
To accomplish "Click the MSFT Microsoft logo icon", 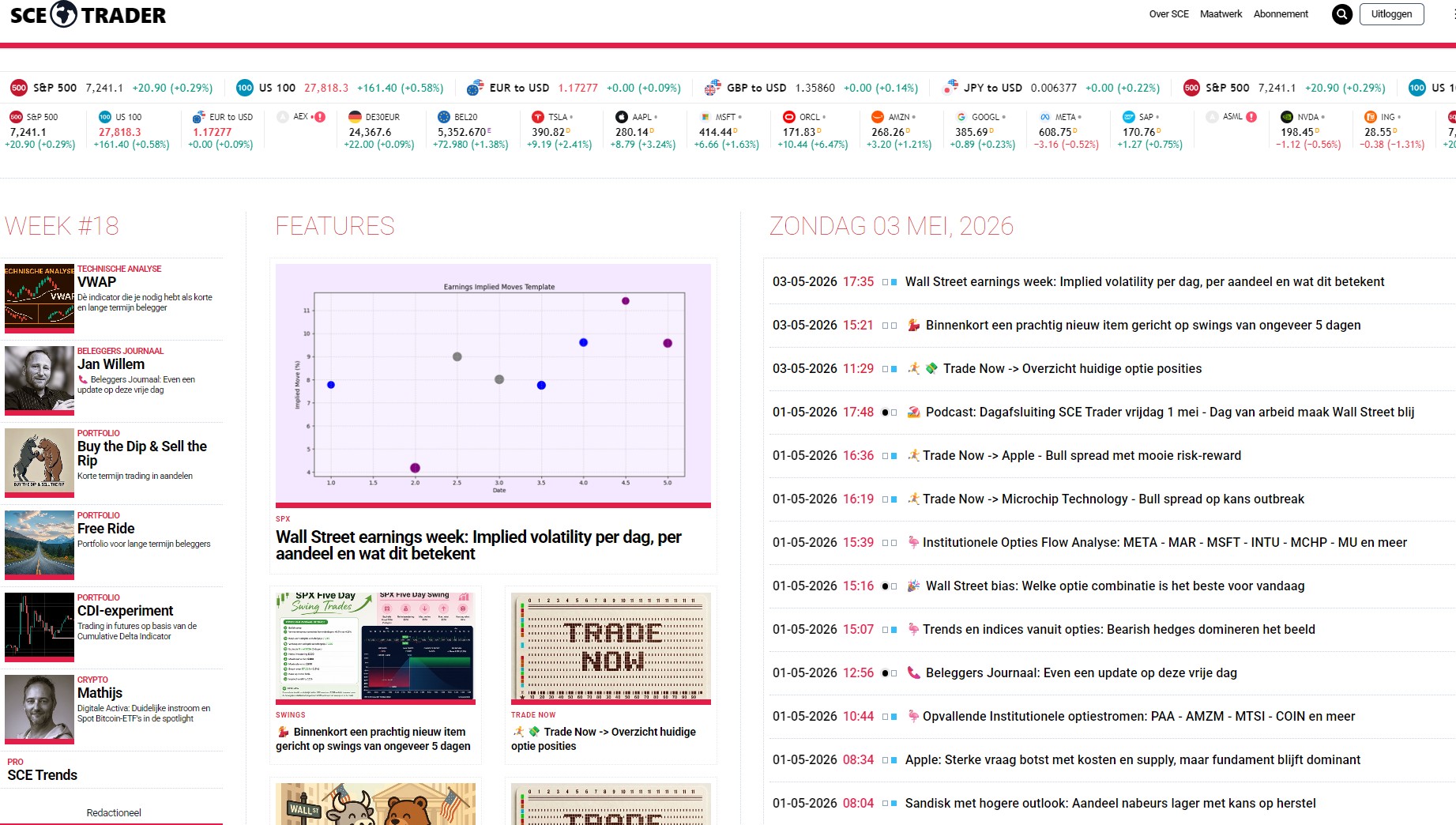I will tap(705, 117).
